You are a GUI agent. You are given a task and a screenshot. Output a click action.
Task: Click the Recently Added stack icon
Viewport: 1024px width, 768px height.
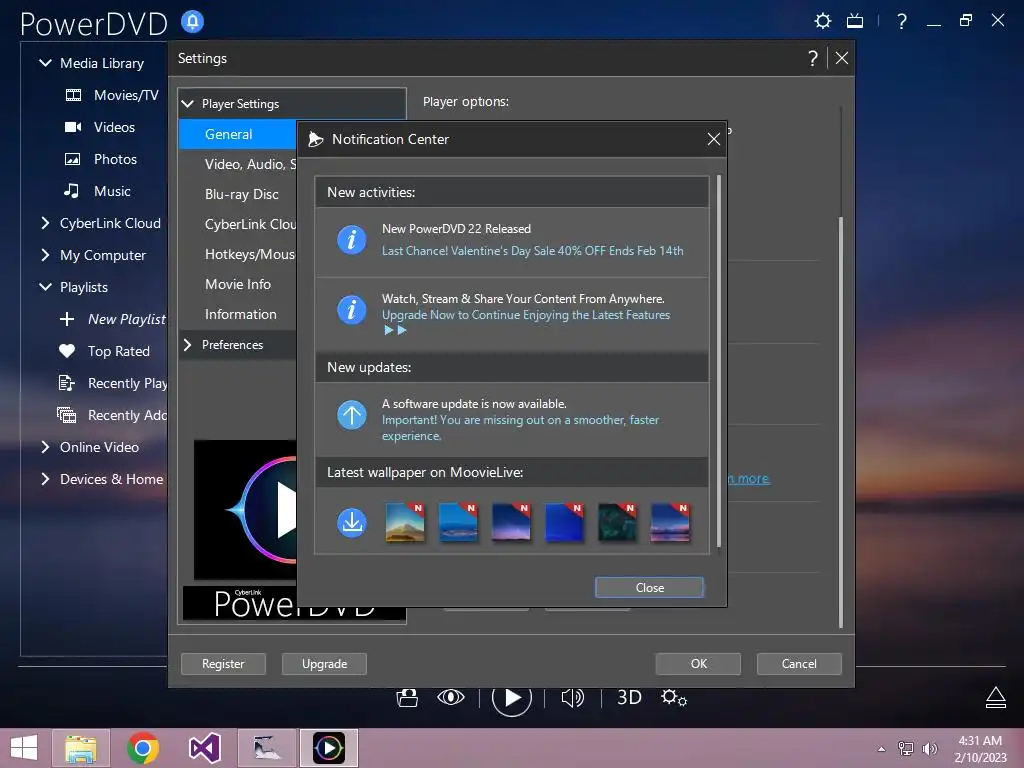click(66, 415)
